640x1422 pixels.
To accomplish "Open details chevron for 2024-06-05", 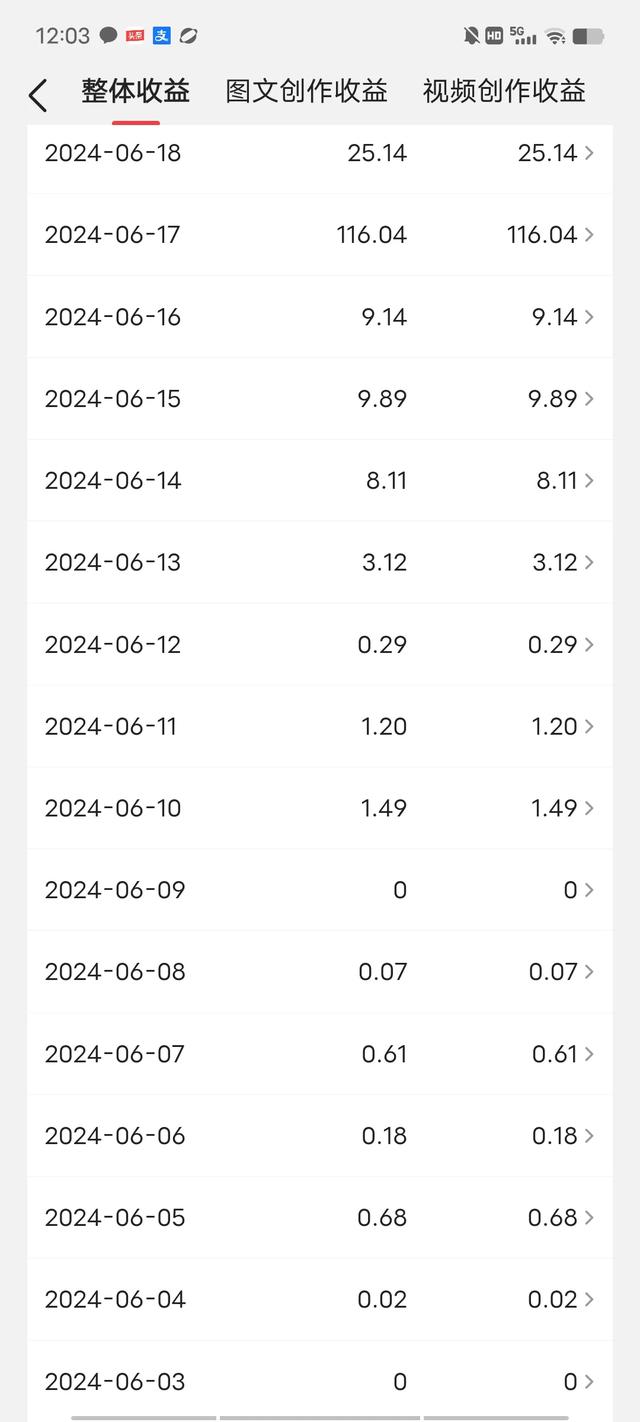I will tap(589, 1218).
